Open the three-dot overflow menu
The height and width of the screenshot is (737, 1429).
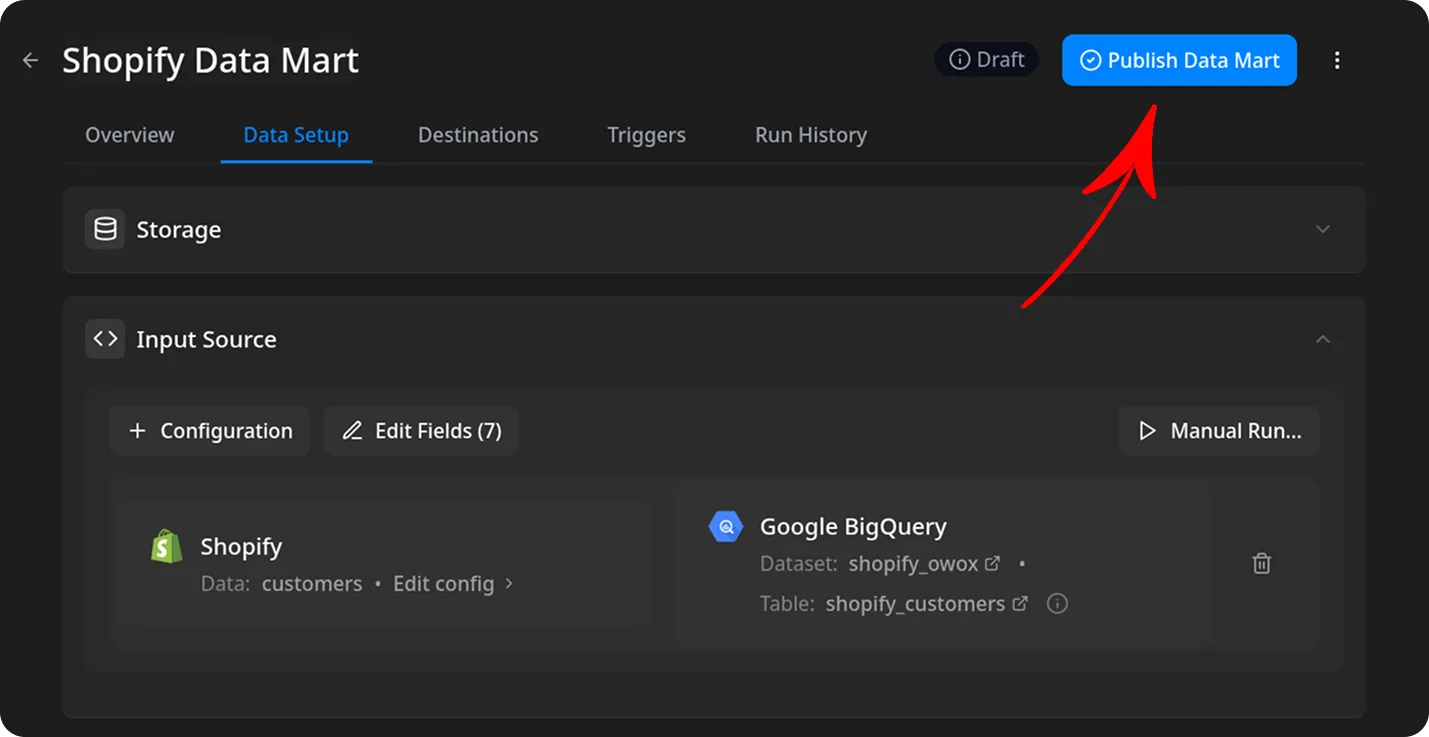pos(1337,60)
